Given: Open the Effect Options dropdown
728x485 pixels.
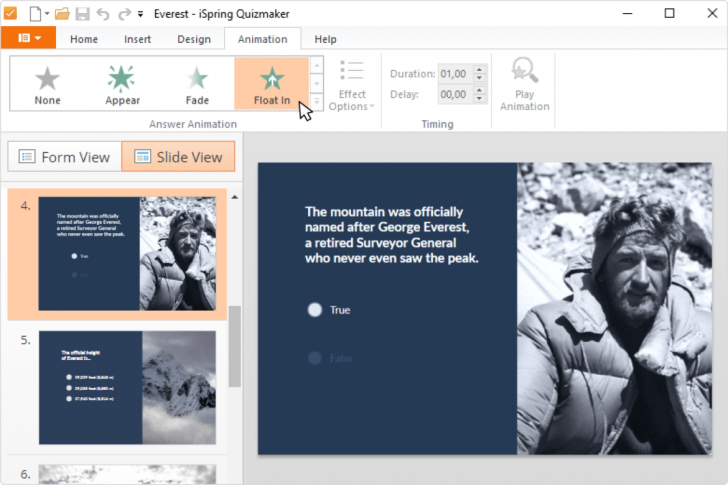Looking at the screenshot, I should click(351, 86).
